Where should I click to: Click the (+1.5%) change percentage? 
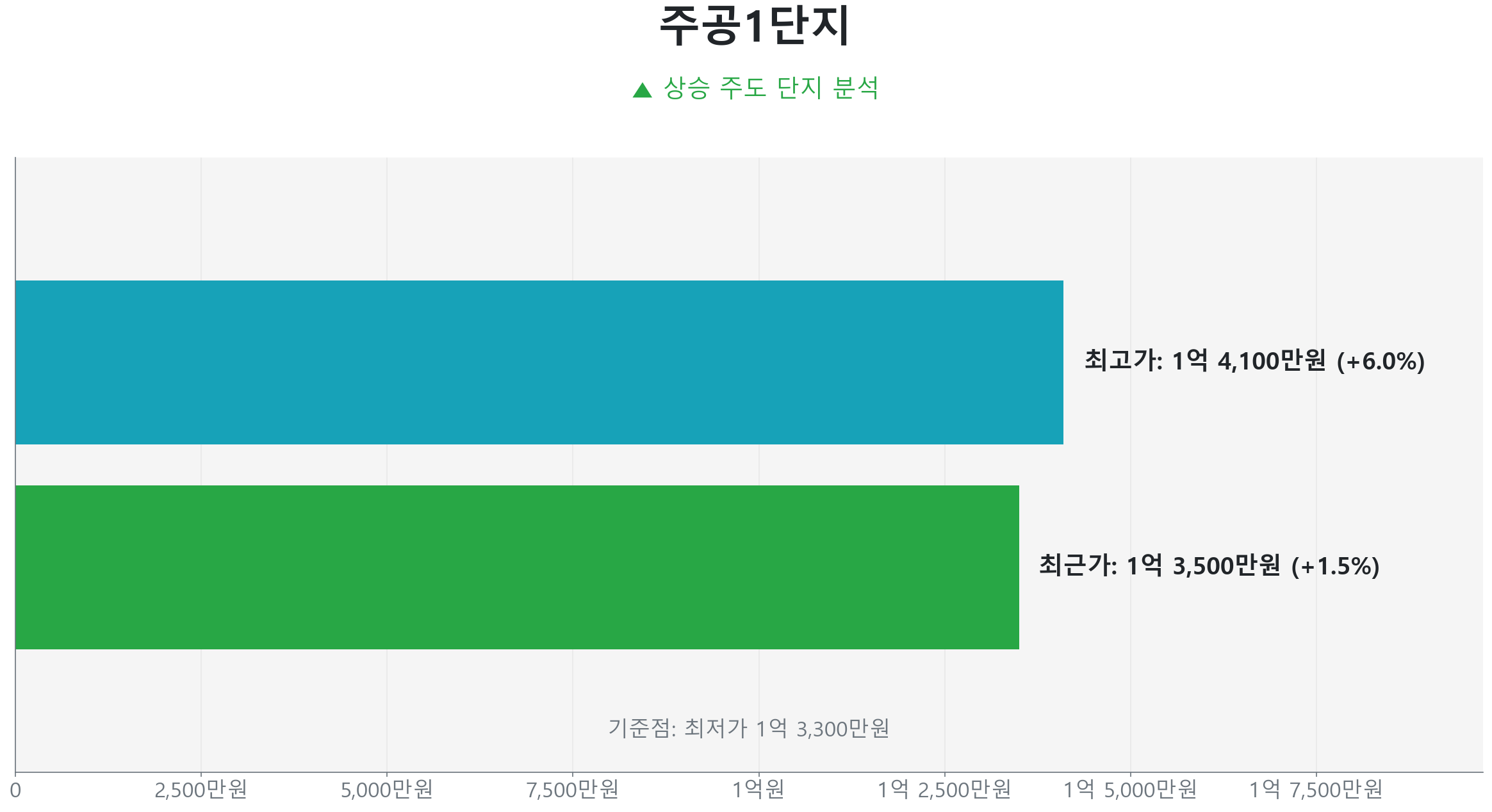coord(1335,567)
